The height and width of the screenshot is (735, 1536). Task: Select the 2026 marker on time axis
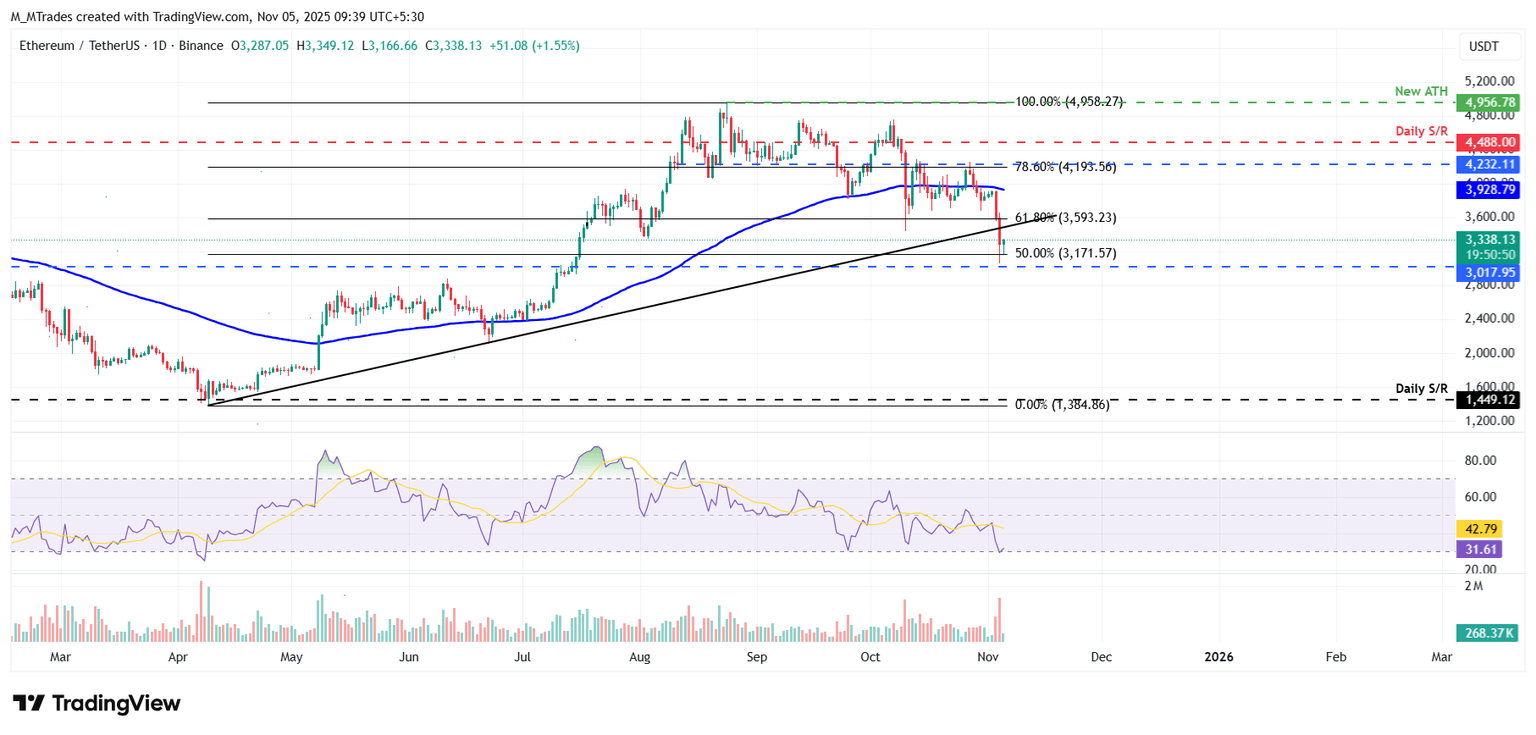[1219, 657]
